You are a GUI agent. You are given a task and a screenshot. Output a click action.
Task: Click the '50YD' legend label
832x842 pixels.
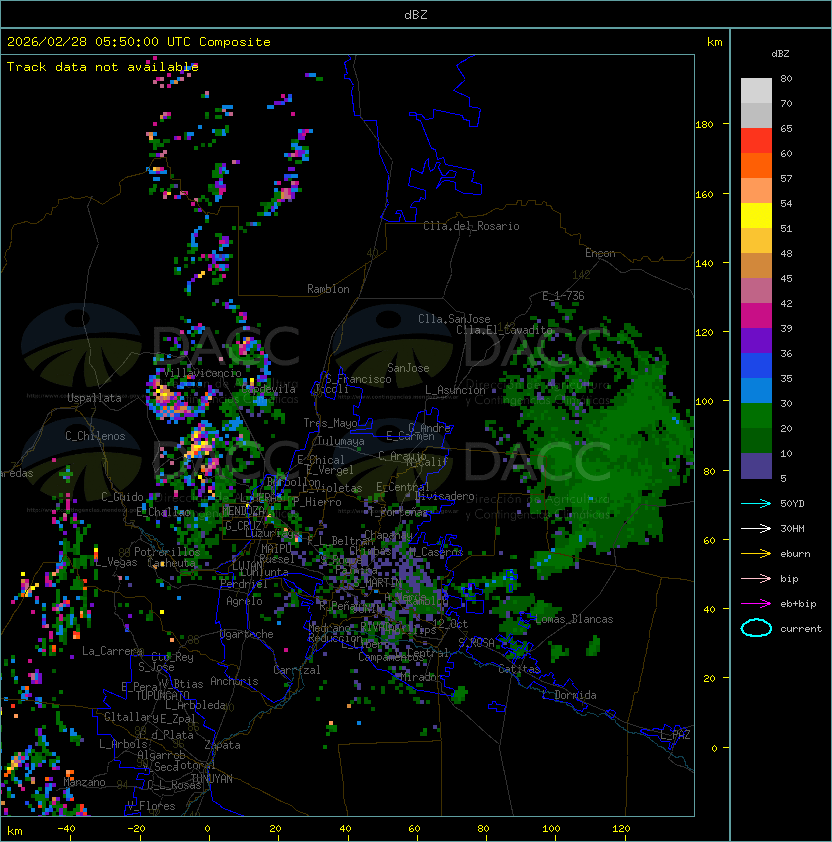click(x=792, y=504)
